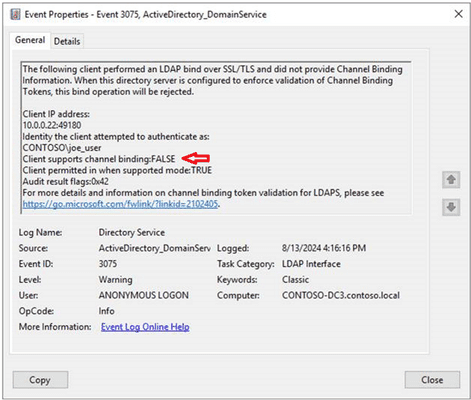Click the Source value ActiveDirectory_DomainServ
The width and height of the screenshot is (471, 400).
click(155, 248)
